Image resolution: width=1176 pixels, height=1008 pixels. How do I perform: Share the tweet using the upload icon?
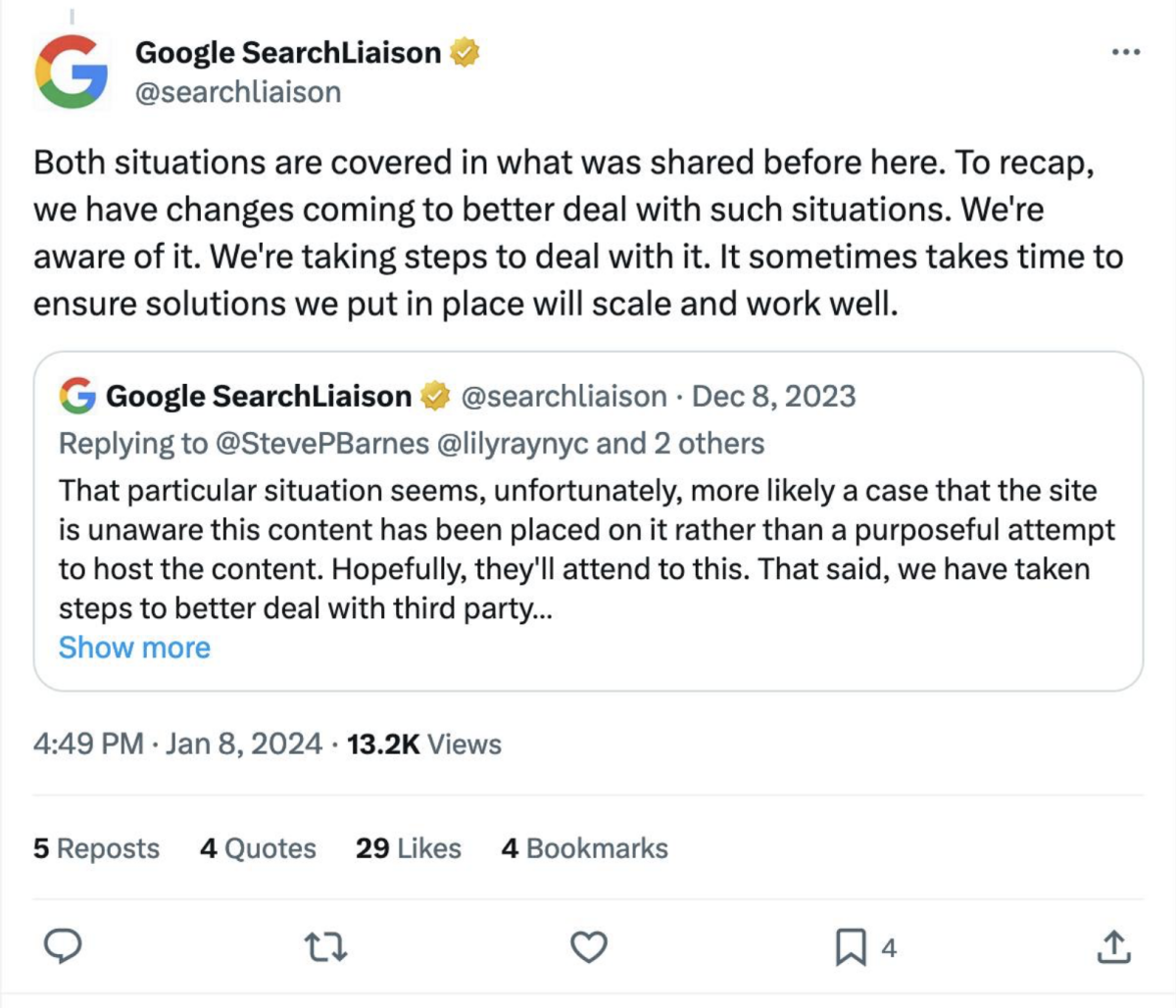coord(1112,947)
